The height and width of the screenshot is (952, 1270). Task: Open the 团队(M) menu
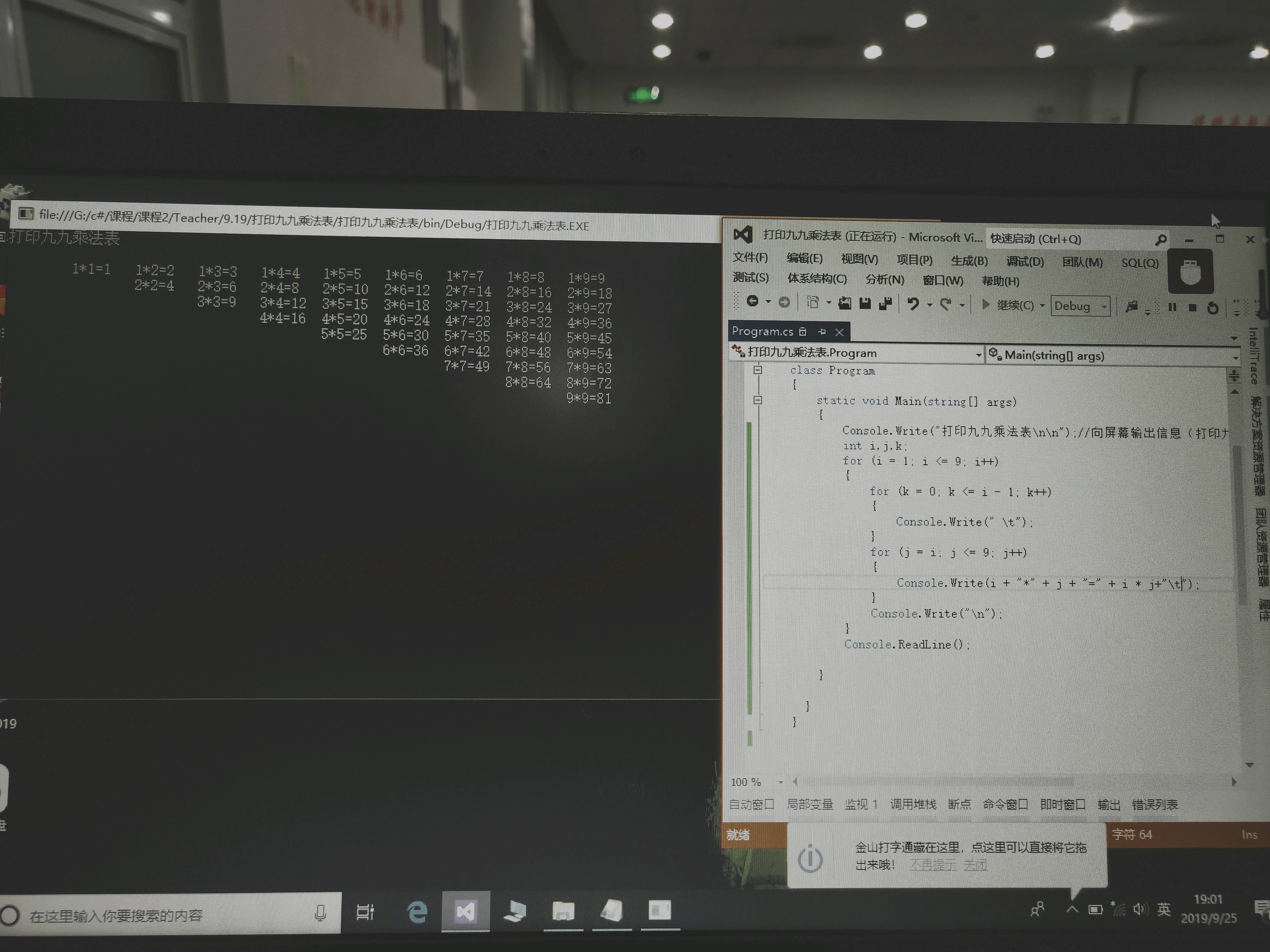tap(1082, 262)
